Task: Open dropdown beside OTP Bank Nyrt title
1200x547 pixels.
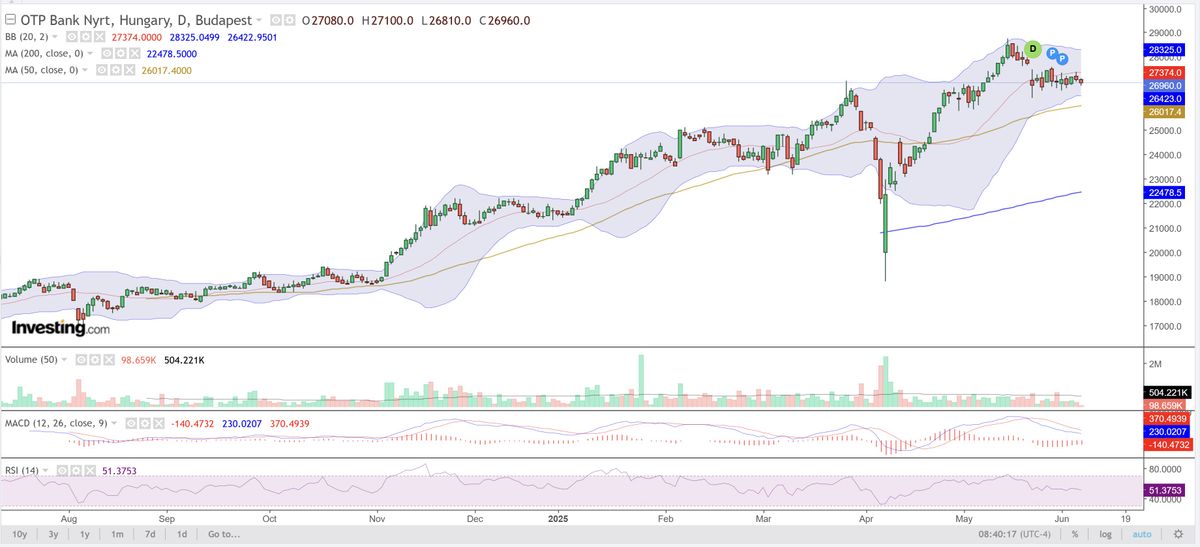Action: tap(259, 20)
